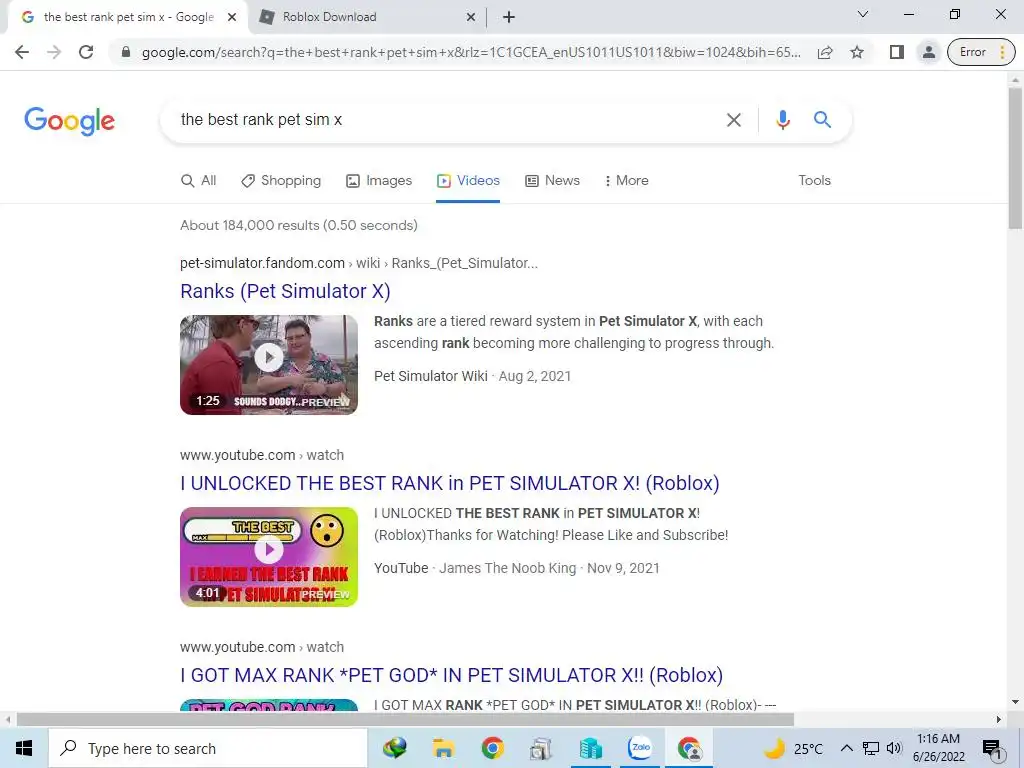This screenshot has height=768, width=1024.
Task: Go to Google home via logo
Action: pyautogui.click(x=69, y=121)
